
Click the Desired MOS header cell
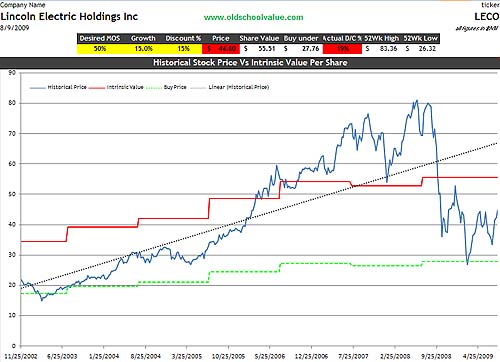point(100,38)
